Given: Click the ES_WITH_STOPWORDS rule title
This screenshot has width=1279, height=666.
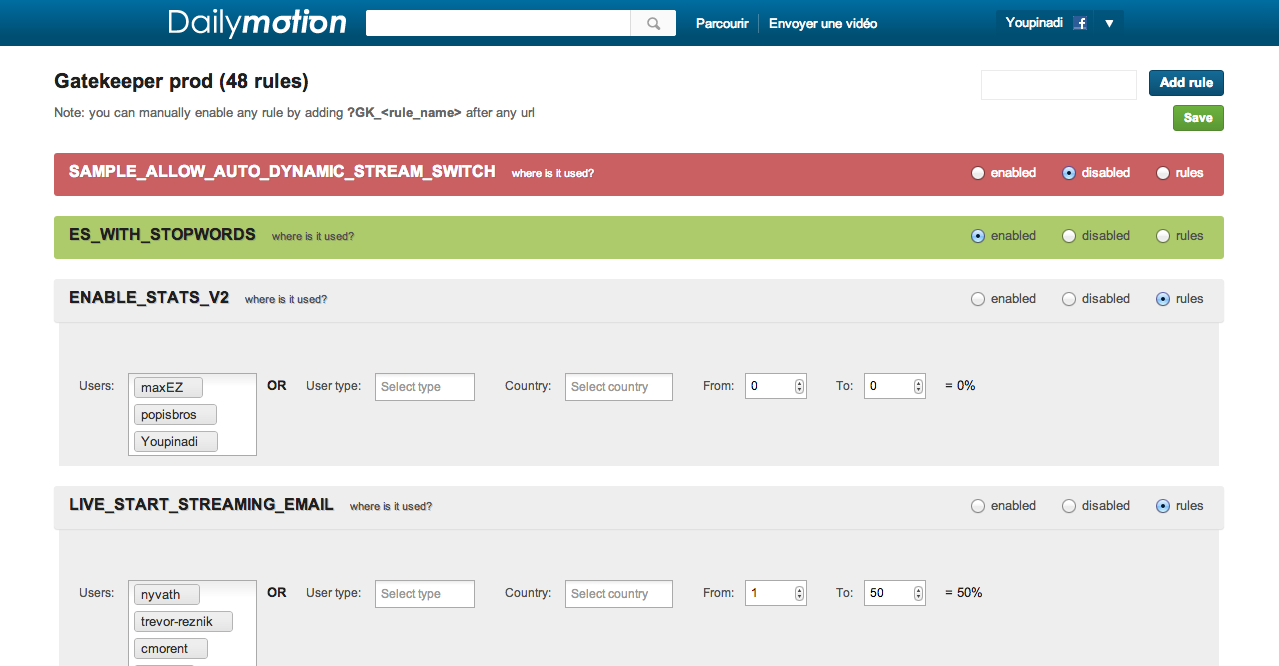Looking at the screenshot, I should point(162,235).
